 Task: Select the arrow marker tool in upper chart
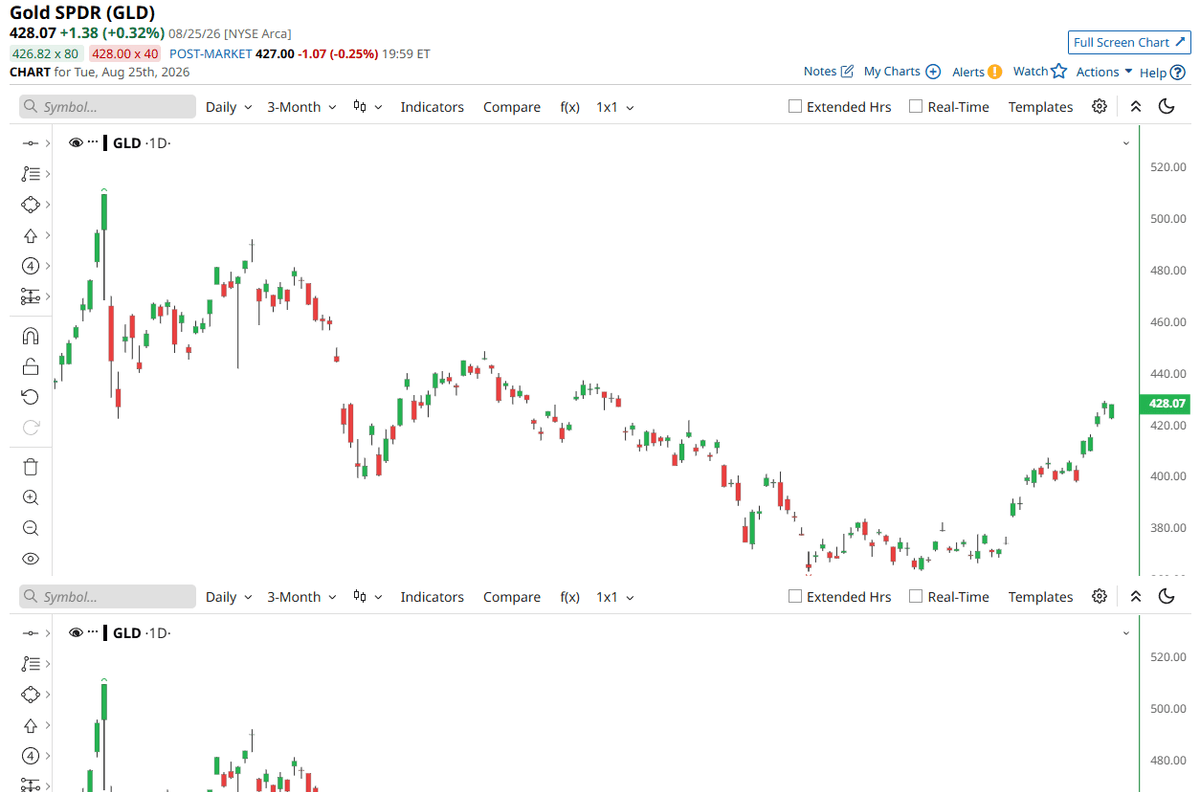[30, 236]
